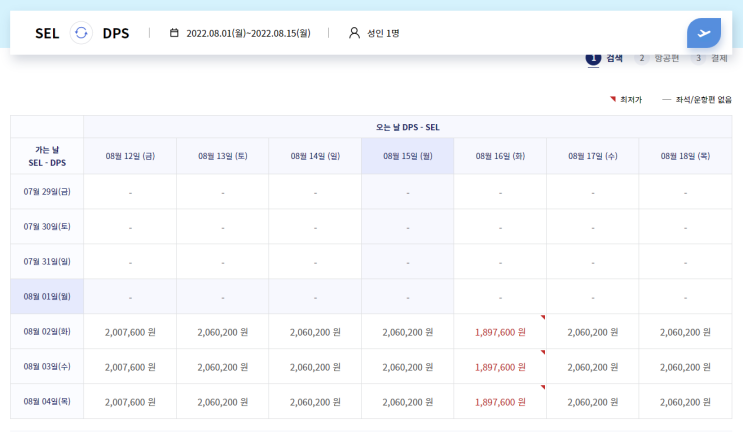Click departure row 08월 03일(수)

[x=47, y=367]
